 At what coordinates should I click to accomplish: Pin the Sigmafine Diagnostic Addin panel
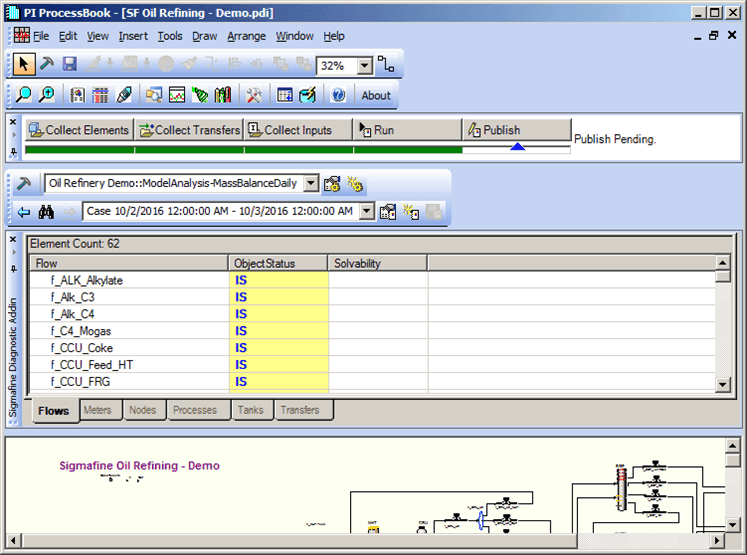pyautogui.click(x=13, y=269)
